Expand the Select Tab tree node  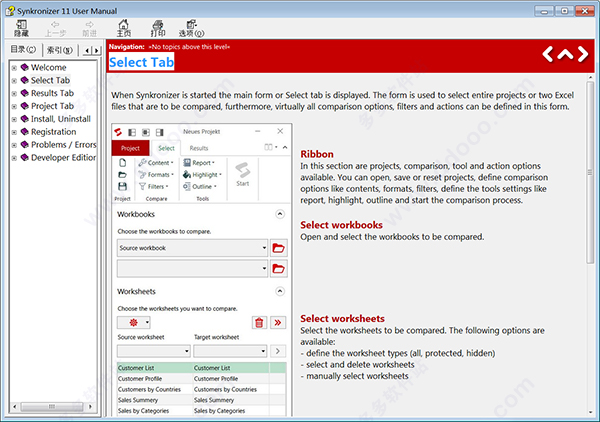14,81
